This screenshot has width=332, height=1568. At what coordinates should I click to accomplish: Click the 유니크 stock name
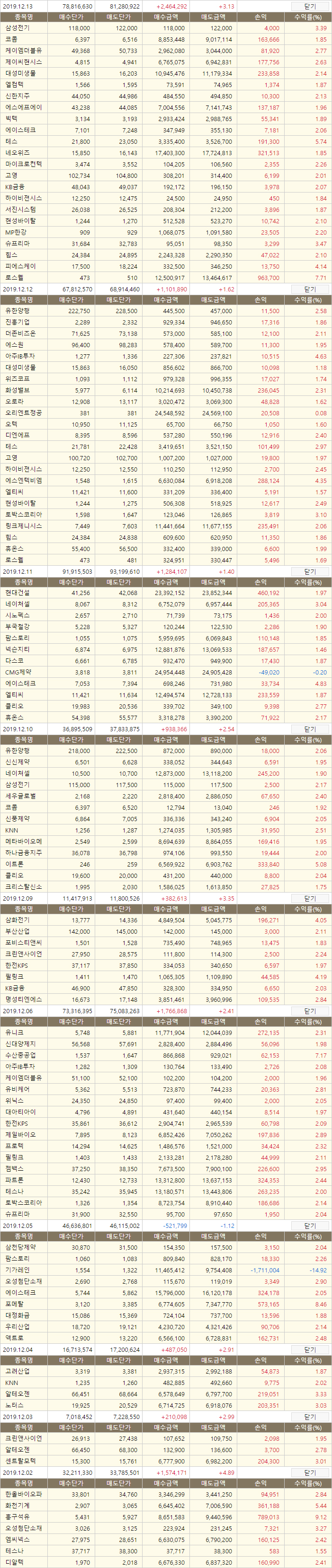click(x=15, y=1033)
